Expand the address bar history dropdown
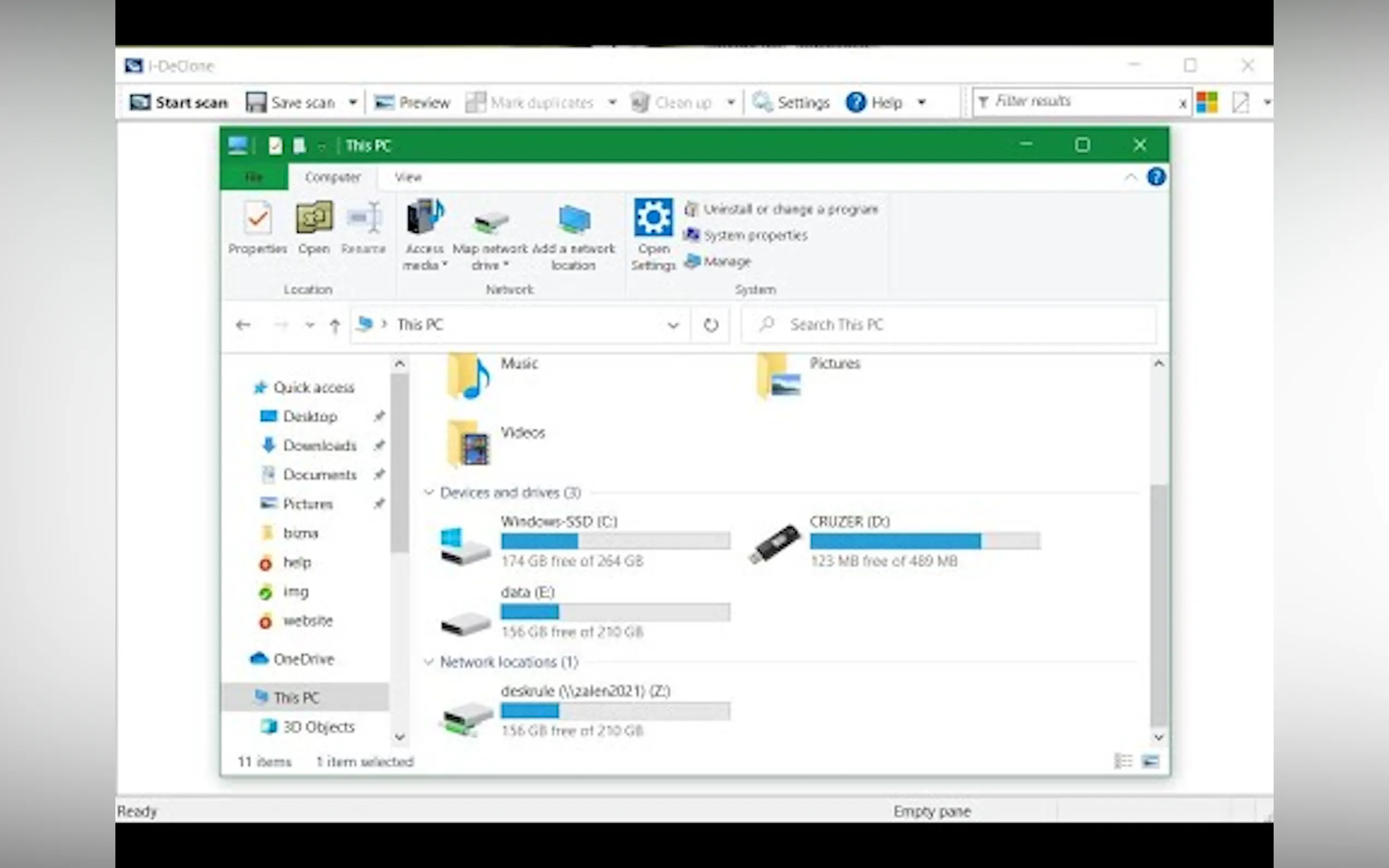The height and width of the screenshot is (868, 1389). pos(673,325)
